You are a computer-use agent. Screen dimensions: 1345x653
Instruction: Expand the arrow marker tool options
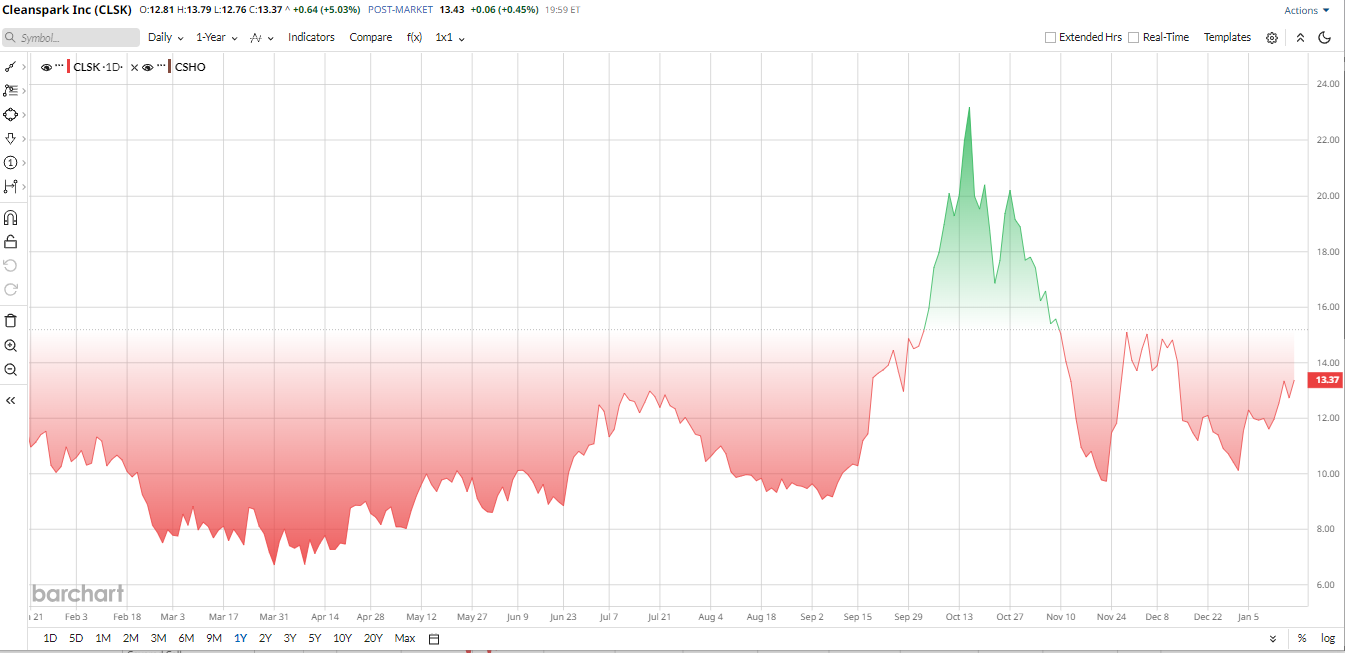24,138
